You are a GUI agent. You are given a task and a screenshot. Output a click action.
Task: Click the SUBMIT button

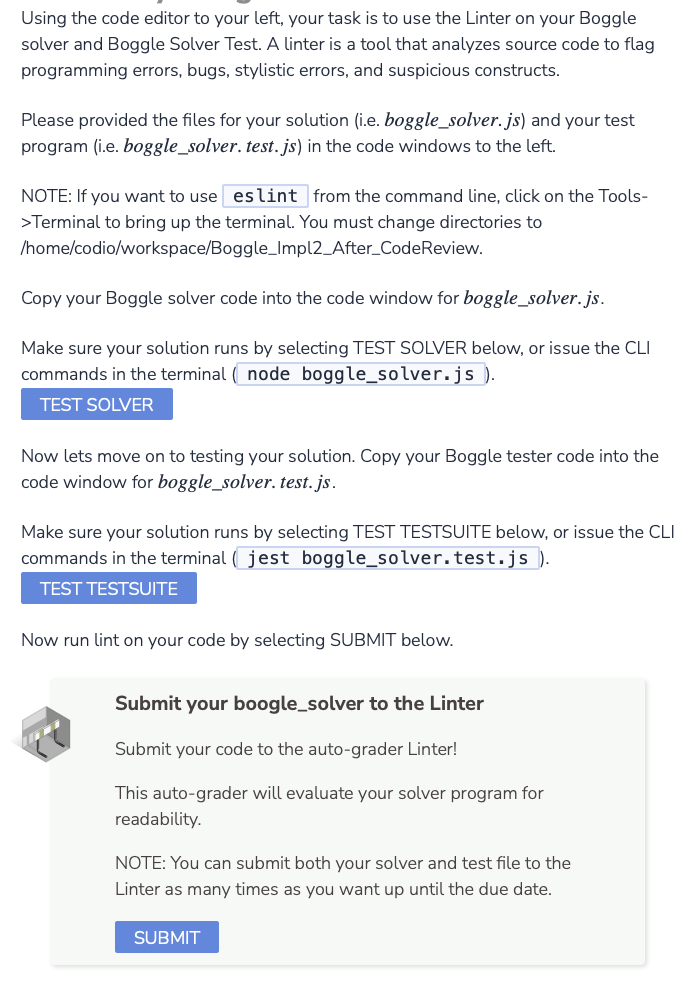point(166,937)
